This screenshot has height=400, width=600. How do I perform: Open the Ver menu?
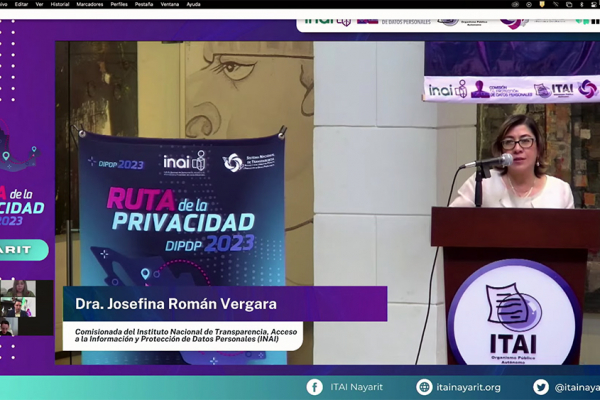pyautogui.click(x=39, y=4)
